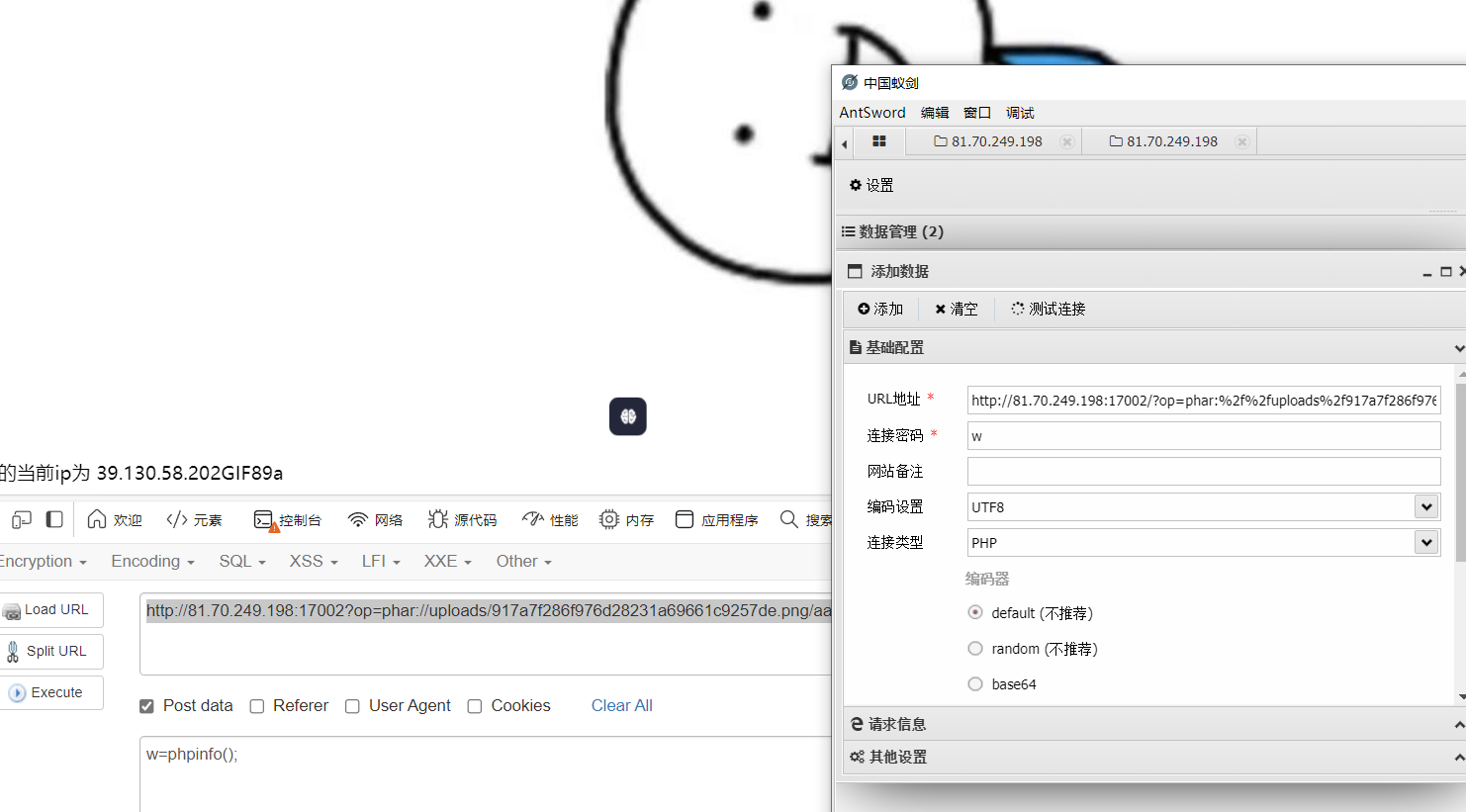
Task: Open the Other dropdown in HackBar
Action: click(x=523, y=561)
